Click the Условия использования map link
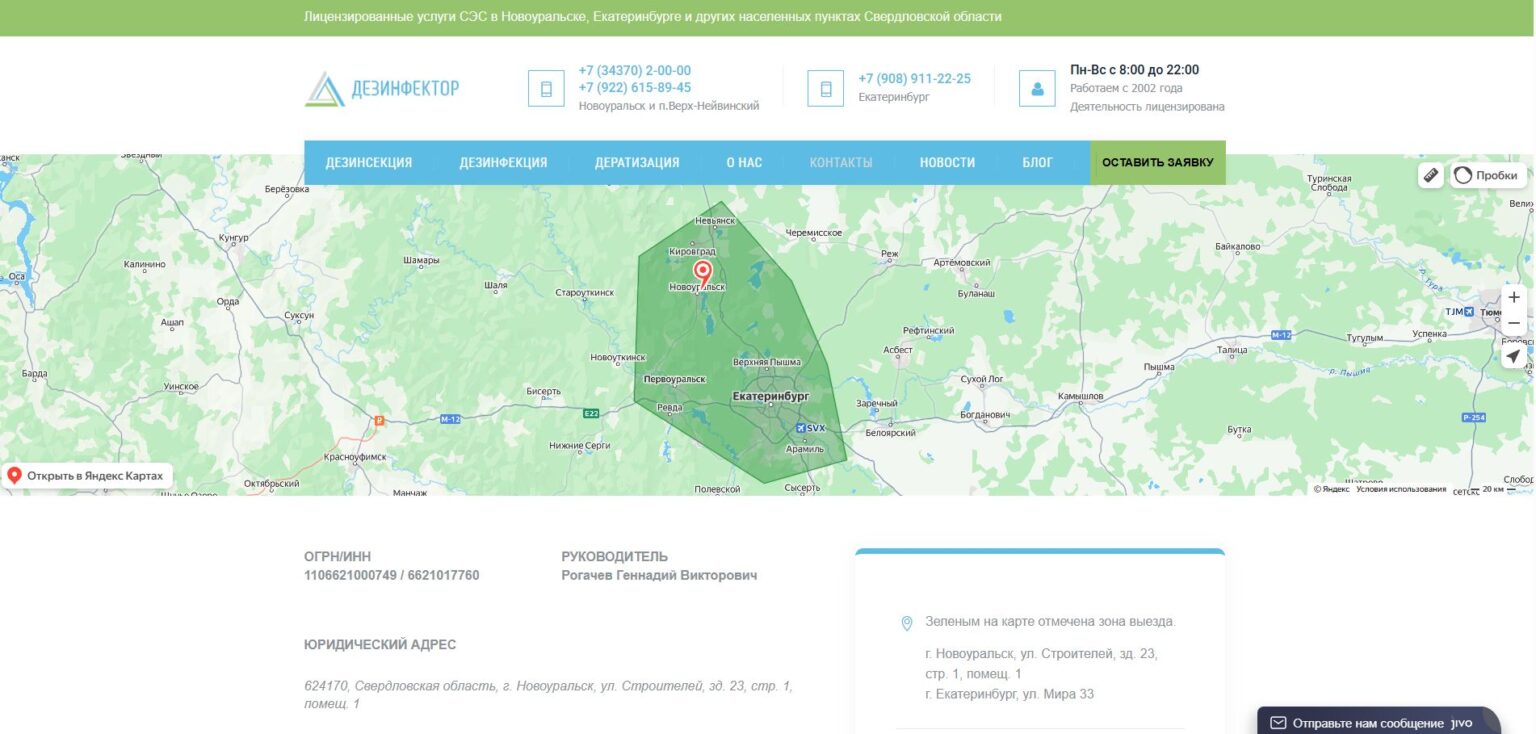Viewport: 1536px width, 734px height. tap(1401, 489)
